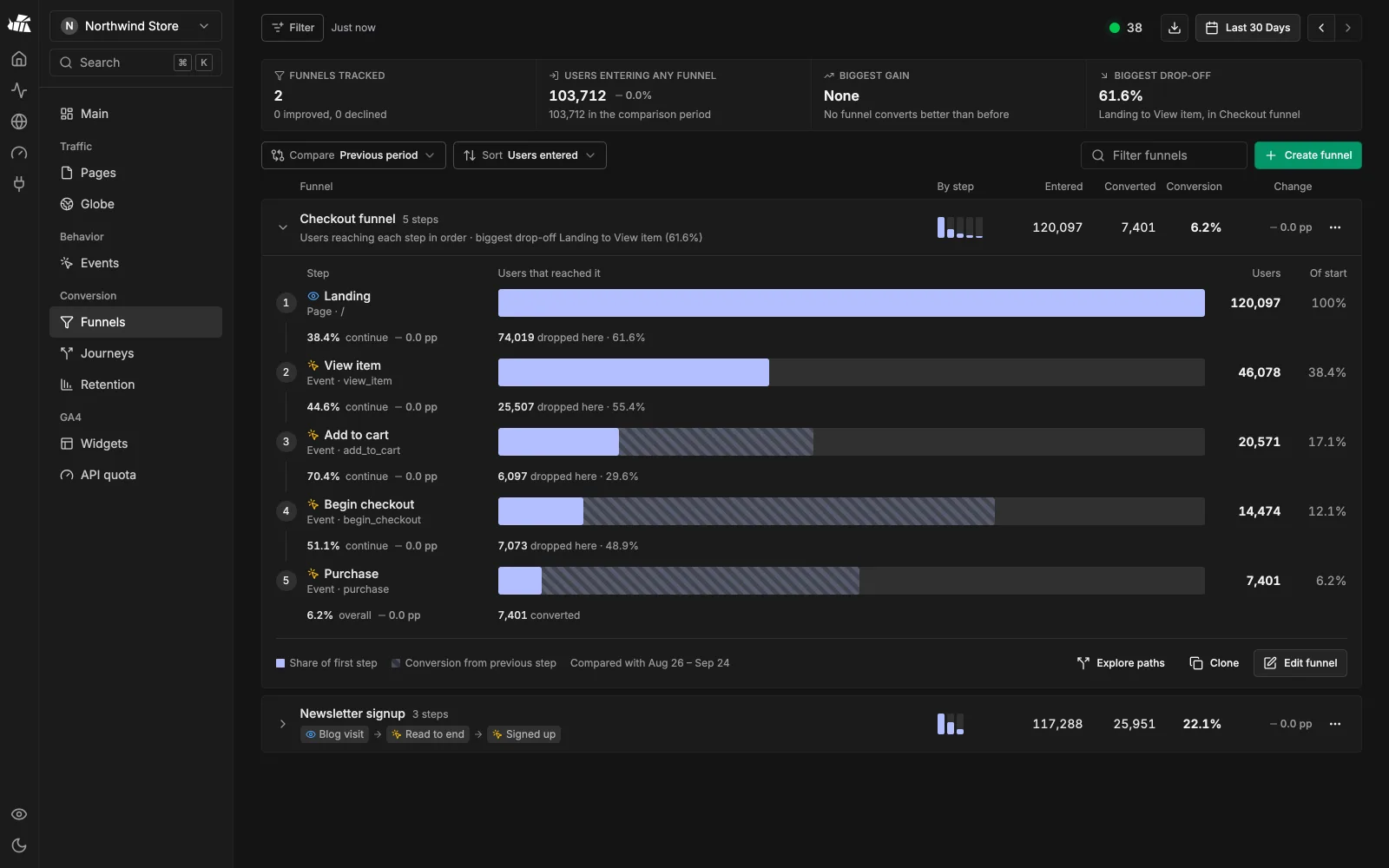Open Retention in the sidebar
This screenshot has width=1389, height=868.
(135, 385)
